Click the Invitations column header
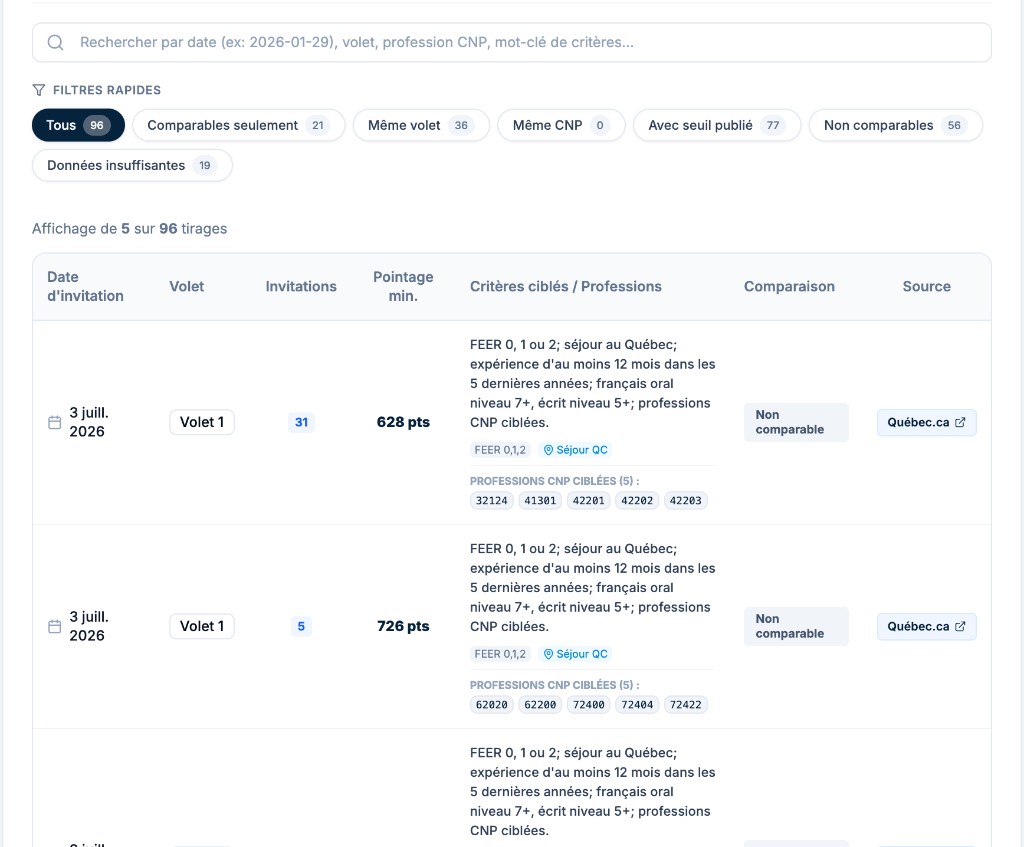The height and width of the screenshot is (847, 1024). pos(300,286)
